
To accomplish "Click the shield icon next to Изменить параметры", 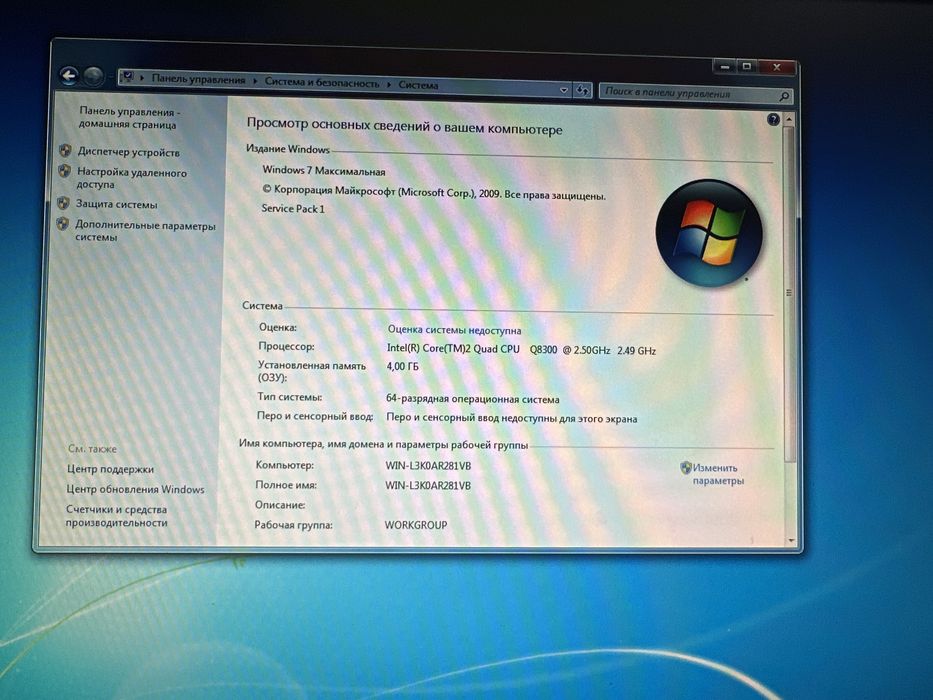I will pos(685,467).
